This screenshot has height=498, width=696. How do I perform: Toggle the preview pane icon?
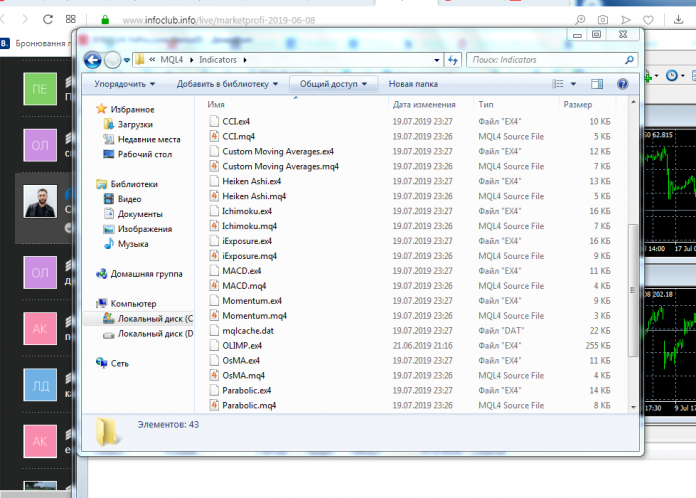tap(597, 84)
